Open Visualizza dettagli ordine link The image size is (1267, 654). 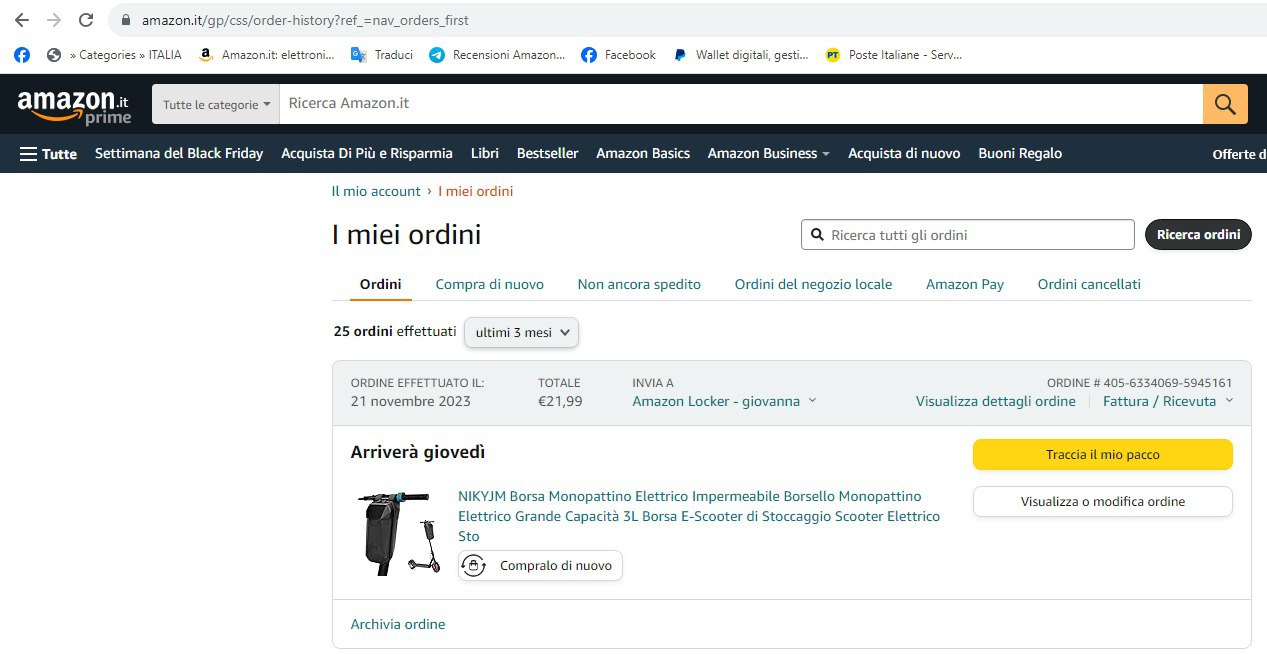[x=996, y=401]
